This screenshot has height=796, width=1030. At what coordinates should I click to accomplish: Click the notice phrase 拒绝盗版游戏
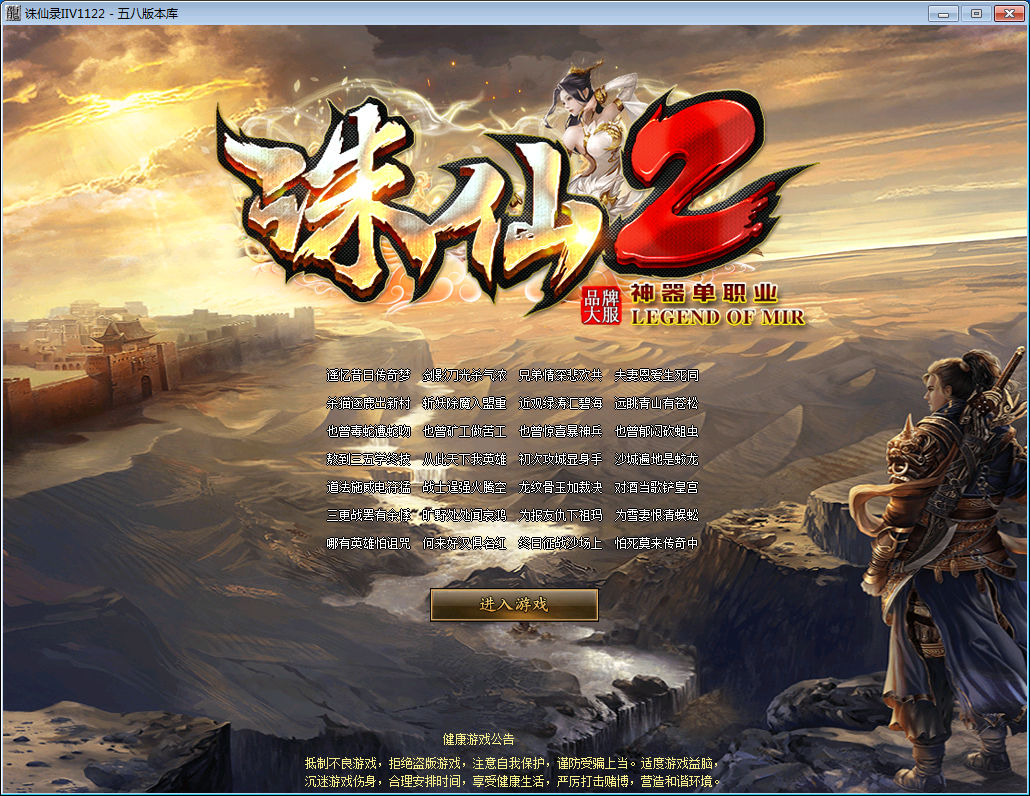tap(424, 763)
